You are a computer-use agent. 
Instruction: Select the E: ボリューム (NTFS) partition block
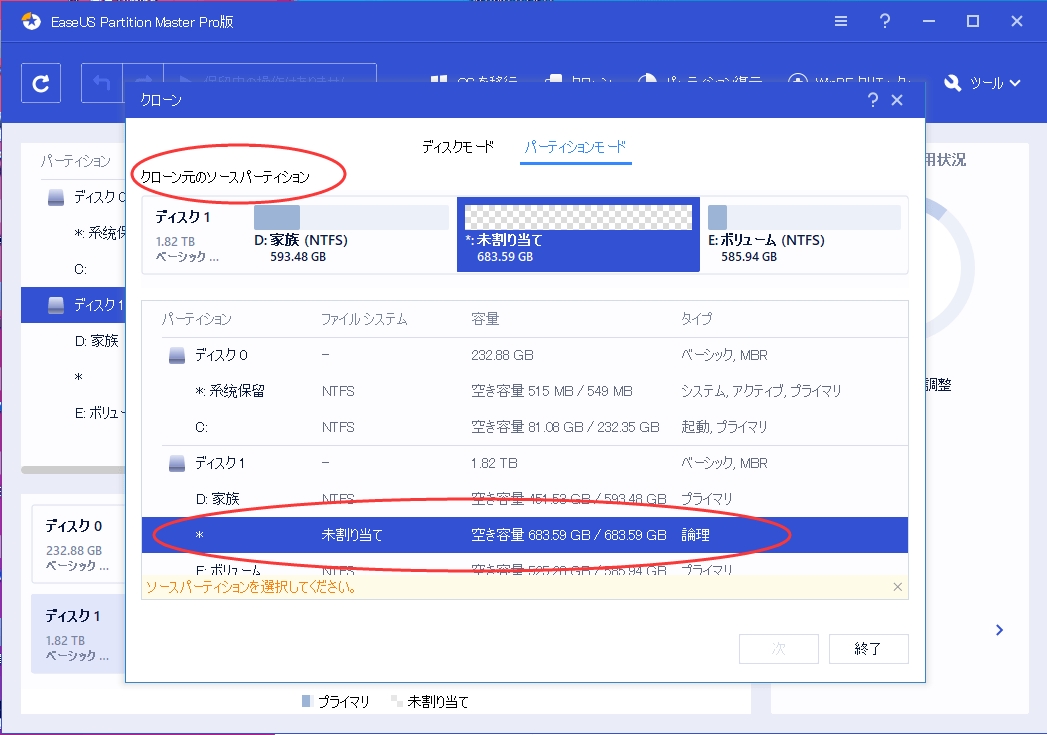coord(804,234)
